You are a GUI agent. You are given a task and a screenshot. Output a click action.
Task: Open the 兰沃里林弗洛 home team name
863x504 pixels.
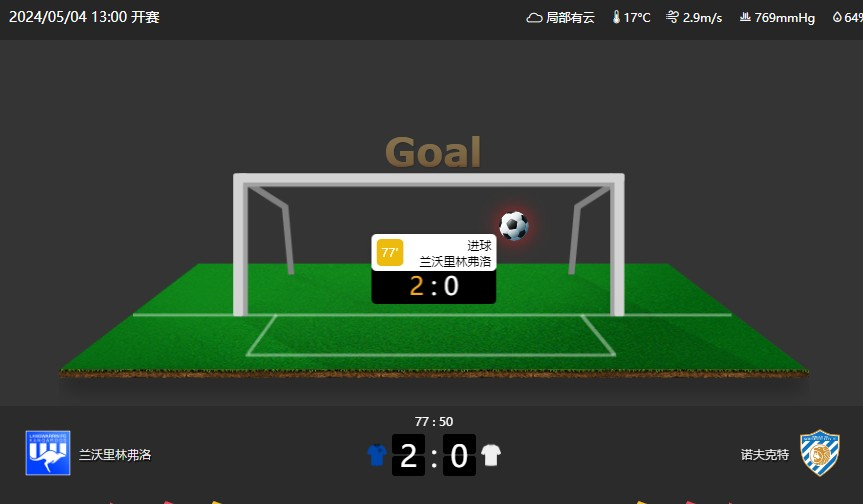[x=114, y=454]
